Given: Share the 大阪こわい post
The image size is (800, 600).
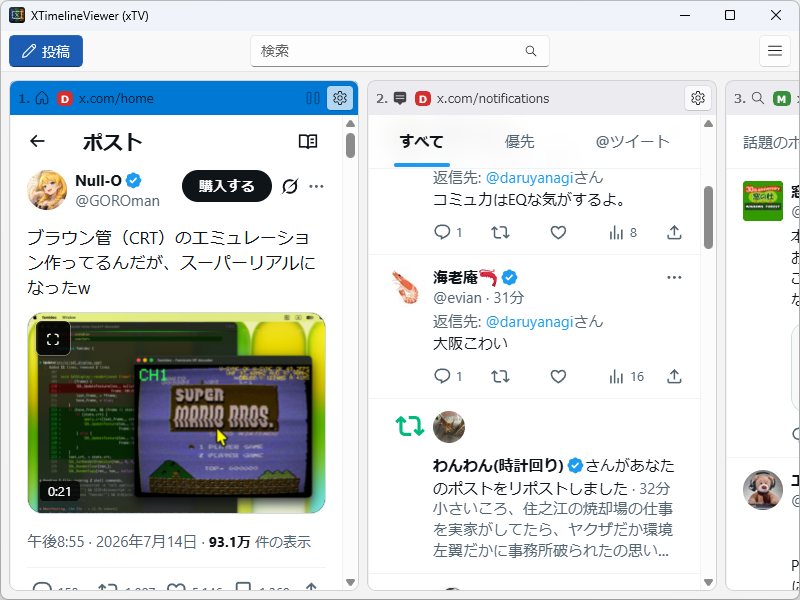Looking at the screenshot, I should click(x=674, y=377).
